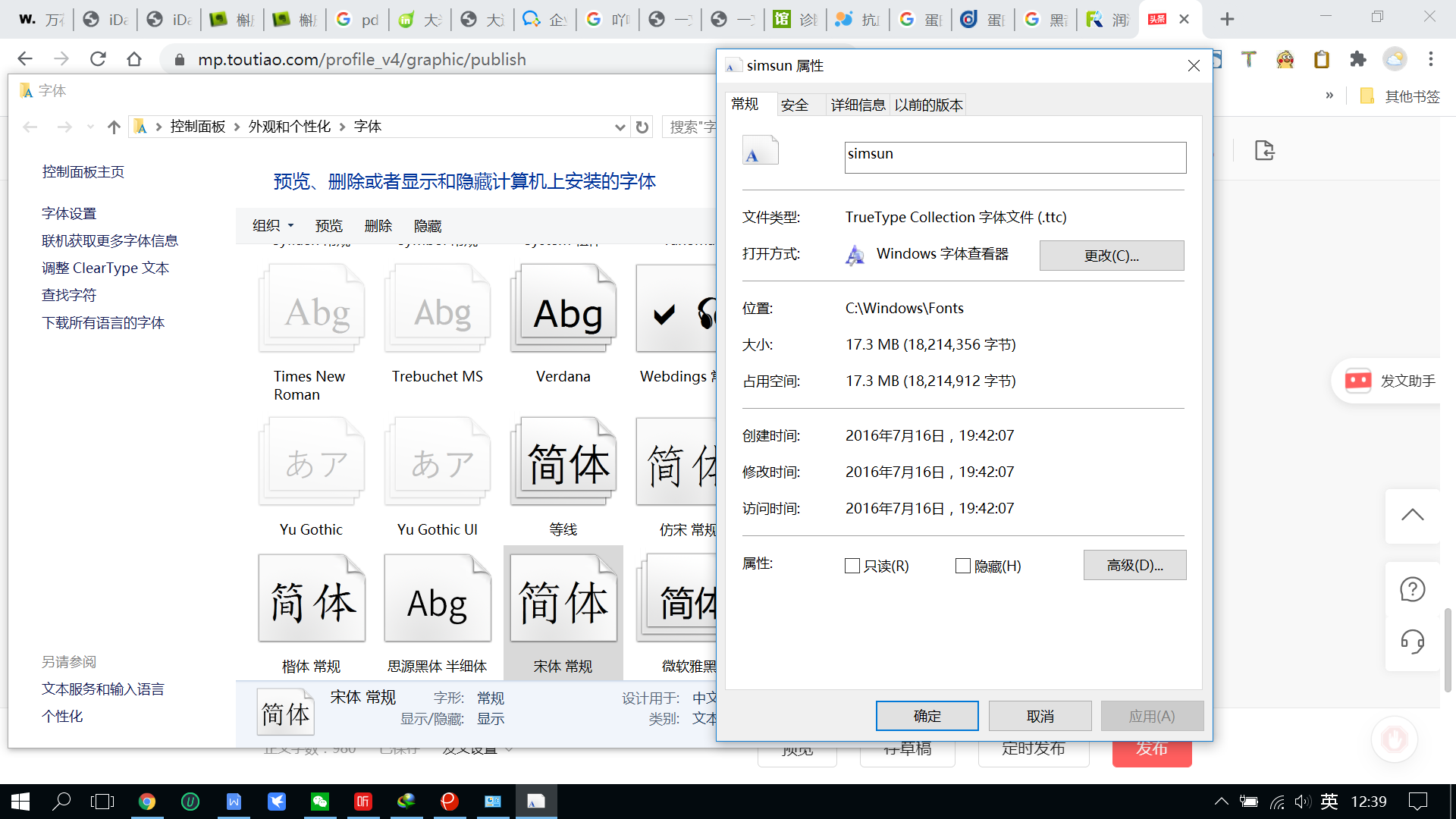This screenshot has width=1456, height=819.
Task: Click the rainbow T extension icon
Action: (x=1248, y=59)
